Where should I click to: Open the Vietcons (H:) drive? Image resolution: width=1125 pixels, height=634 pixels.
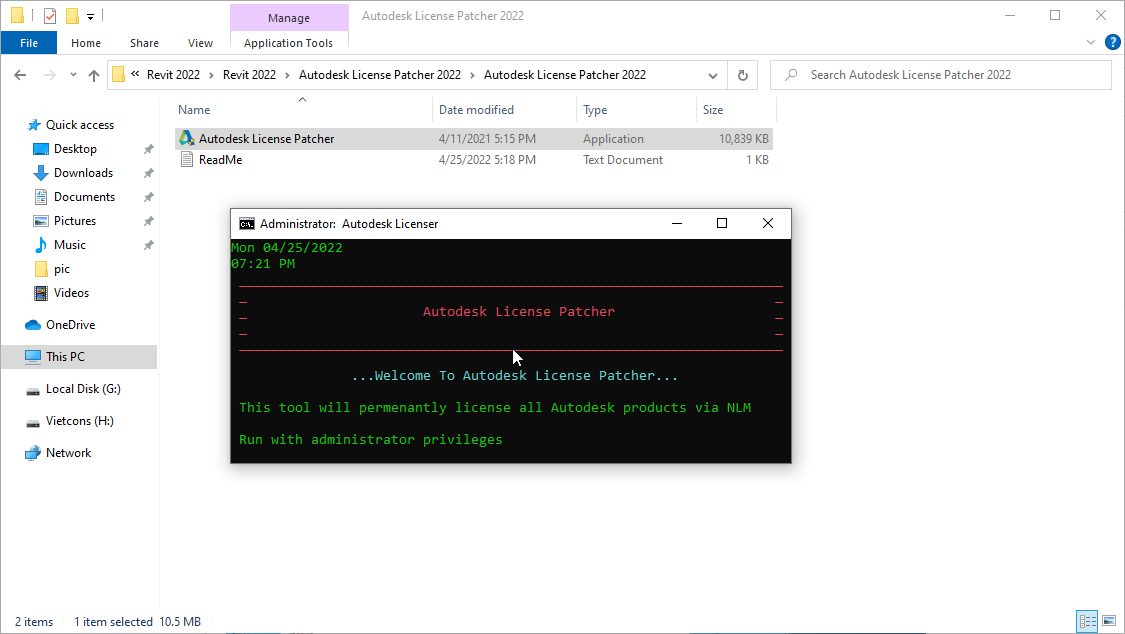pyautogui.click(x=80, y=421)
